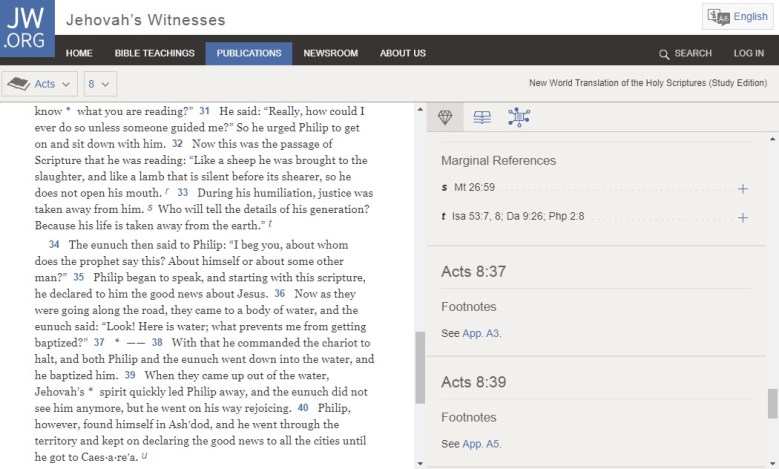
Task: Go to the HOME menu item
Action: click(79, 53)
